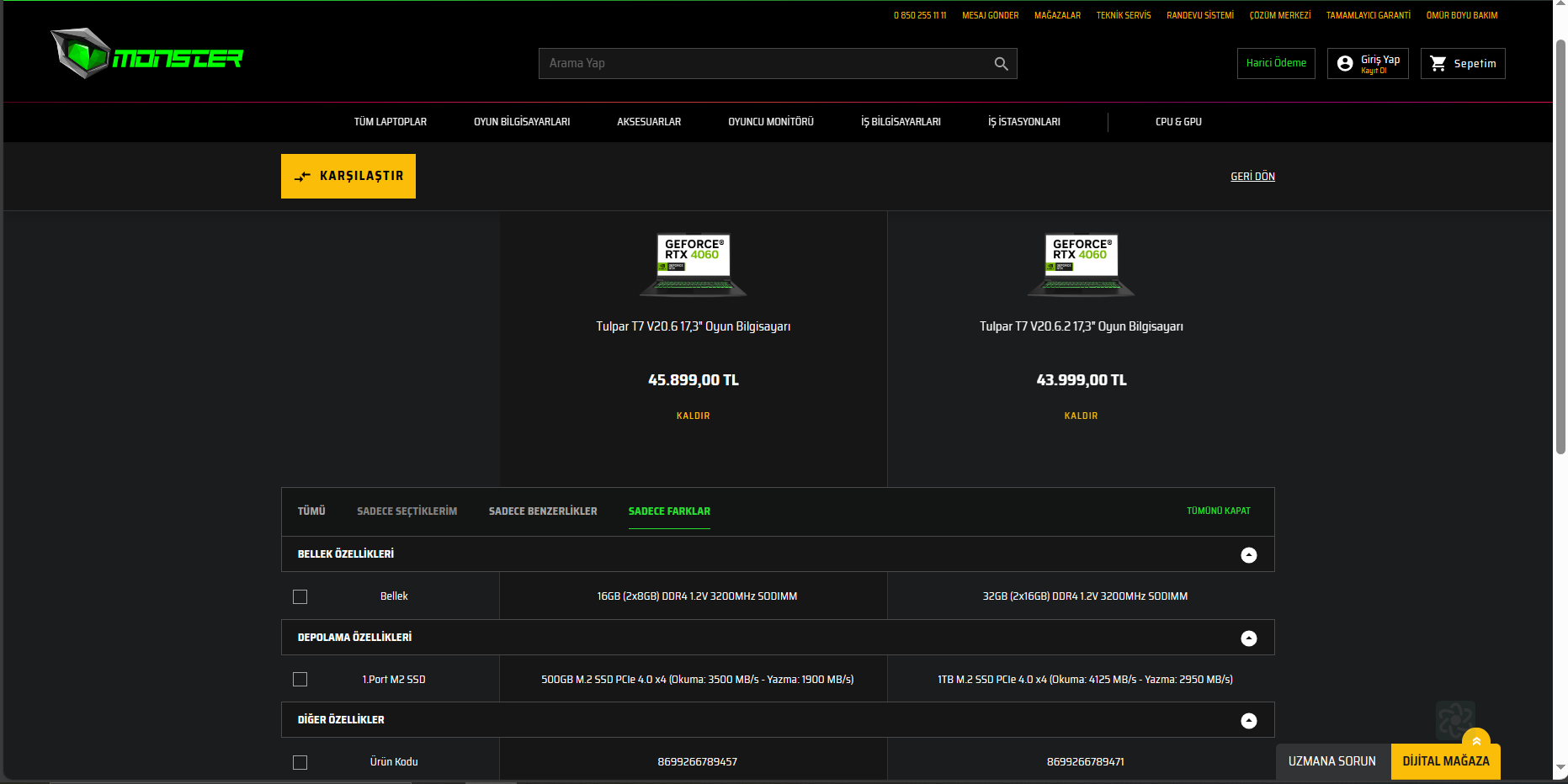Open Oyun Bilgisayarları menu
Screen dimensions: 1568x784
click(522, 122)
